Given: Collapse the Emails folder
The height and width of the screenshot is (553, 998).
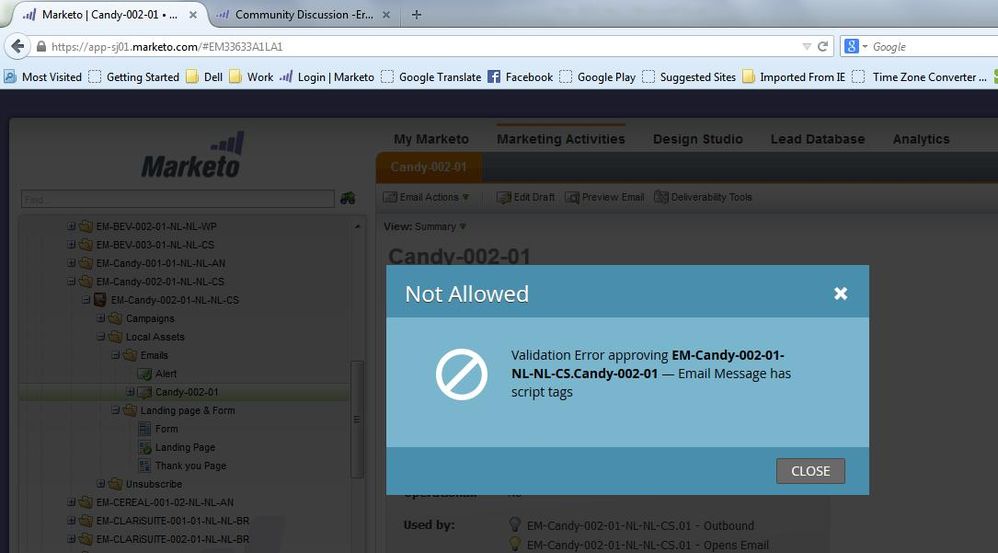Looking at the screenshot, I should tap(115, 354).
